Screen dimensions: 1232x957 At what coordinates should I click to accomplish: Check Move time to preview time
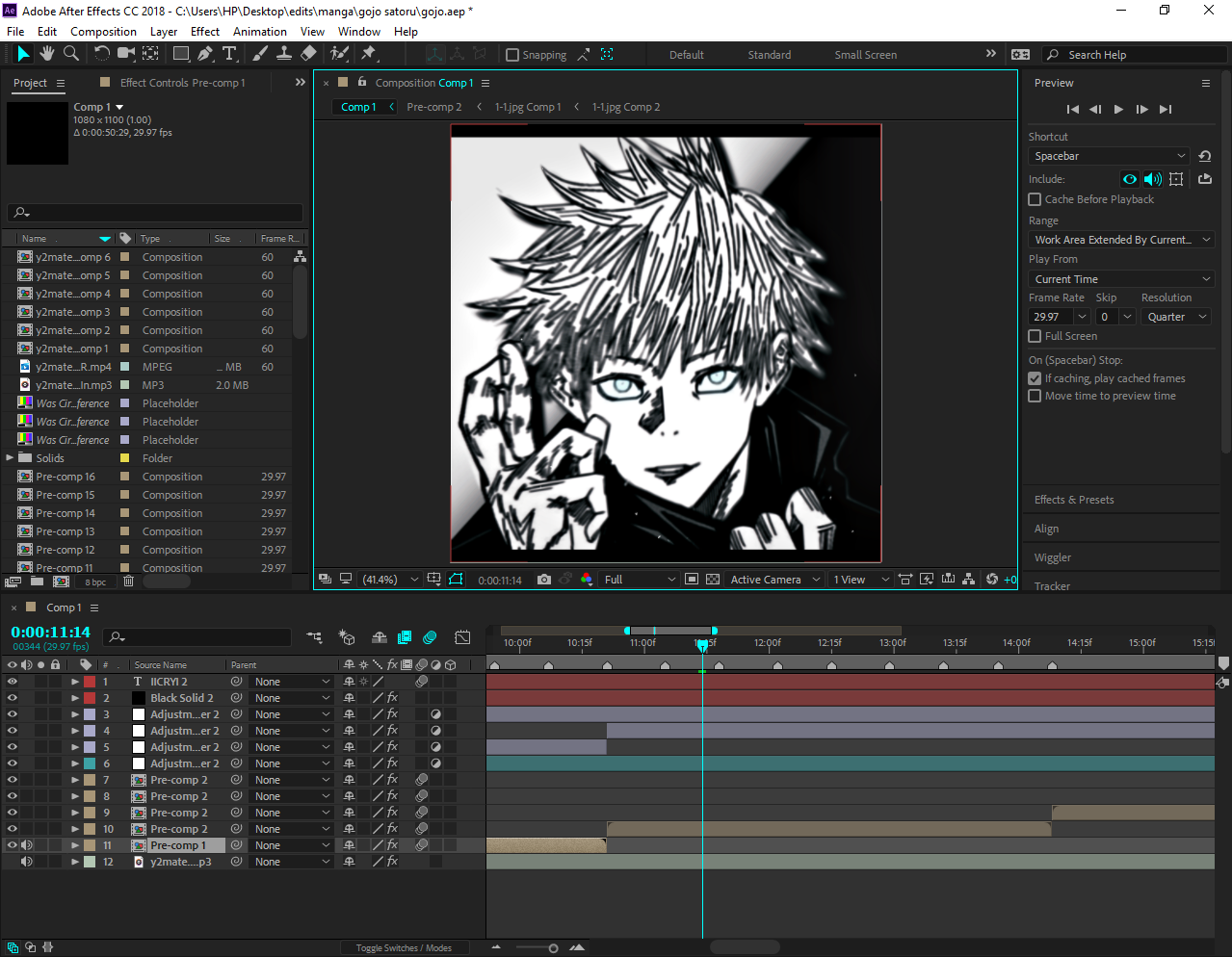tap(1035, 396)
